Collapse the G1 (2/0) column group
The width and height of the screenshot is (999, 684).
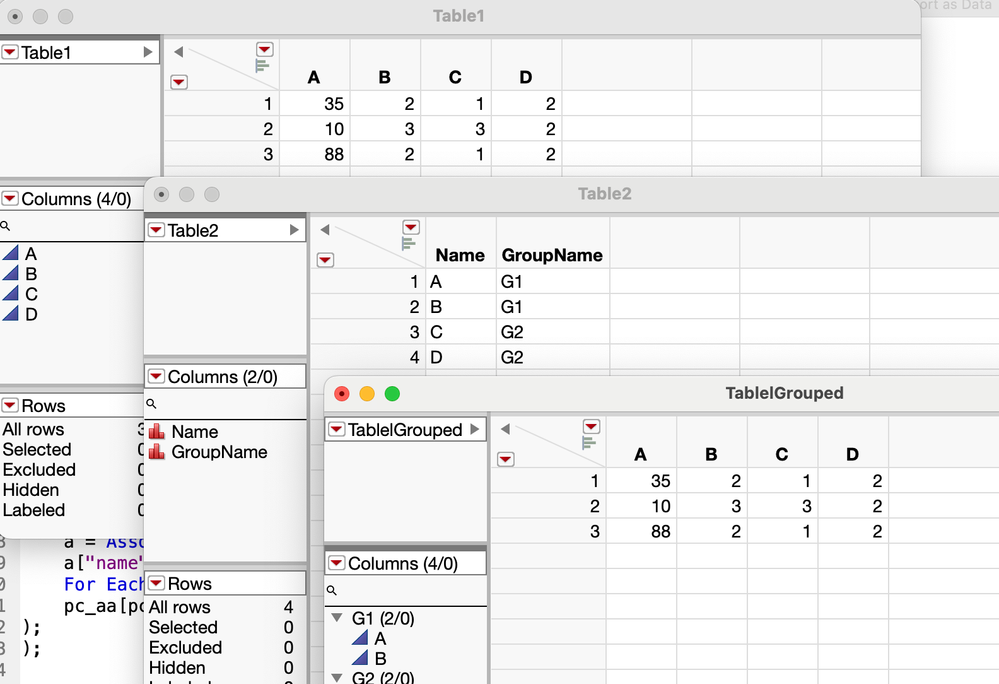pyautogui.click(x=337, y=617)
